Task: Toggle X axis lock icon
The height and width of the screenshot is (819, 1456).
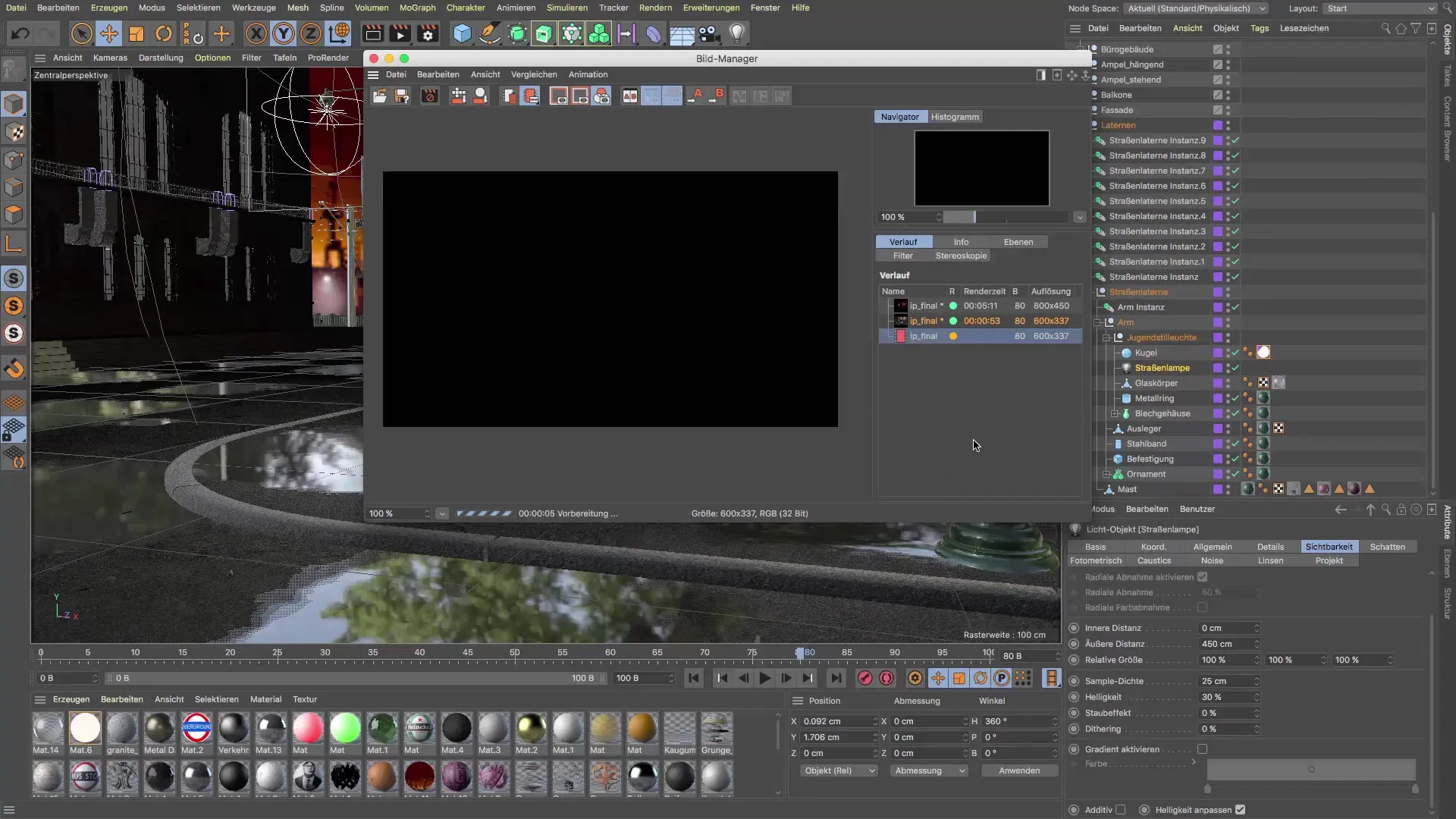Action: (x=256, y=33)
